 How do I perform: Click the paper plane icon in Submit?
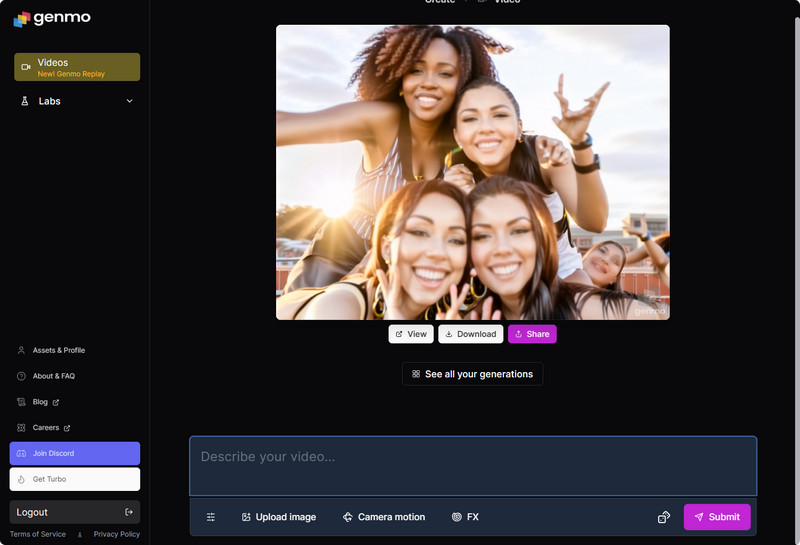[x=699, y=517]
